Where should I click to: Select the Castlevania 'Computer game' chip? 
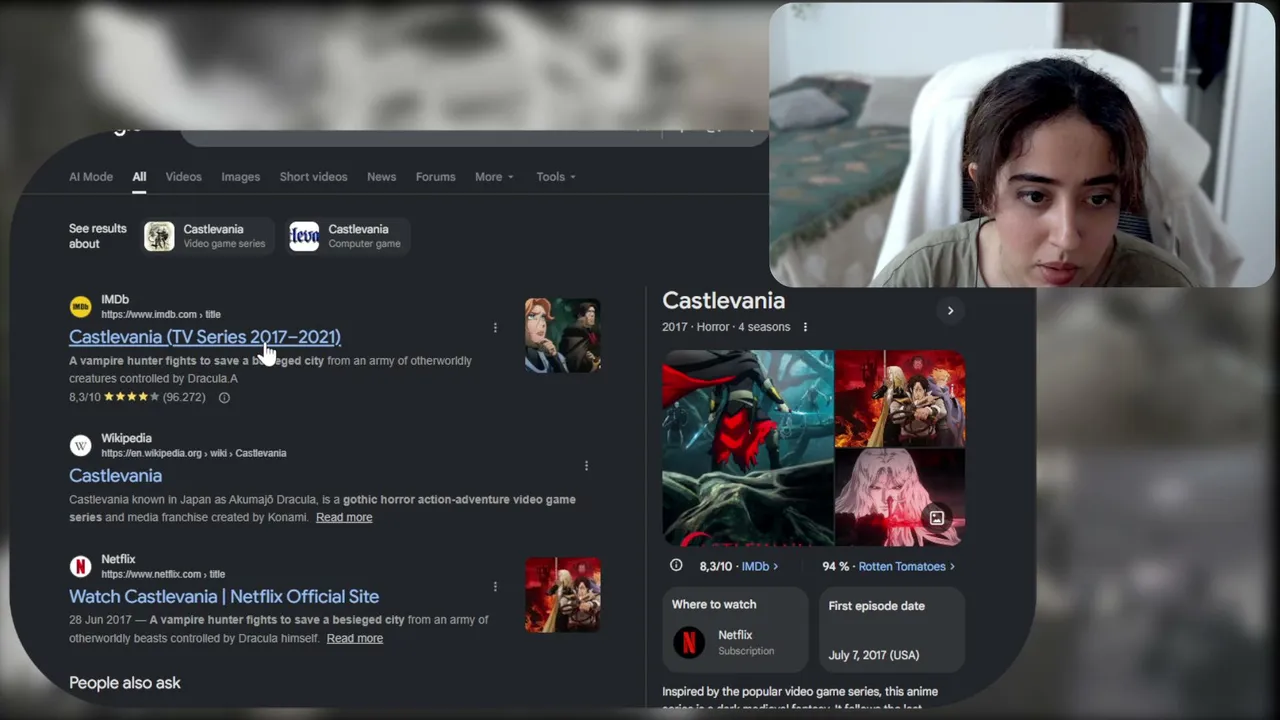pos(349,237)
